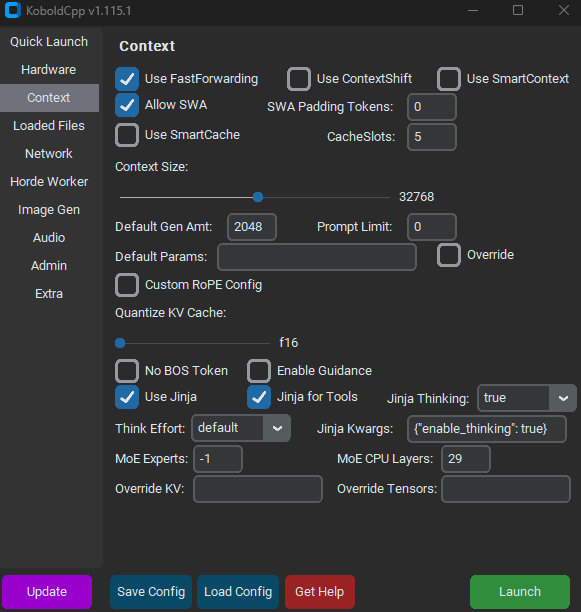
Task: Click the Override Tensors text field
Action: pyautogui.click(x=506, y=489)
